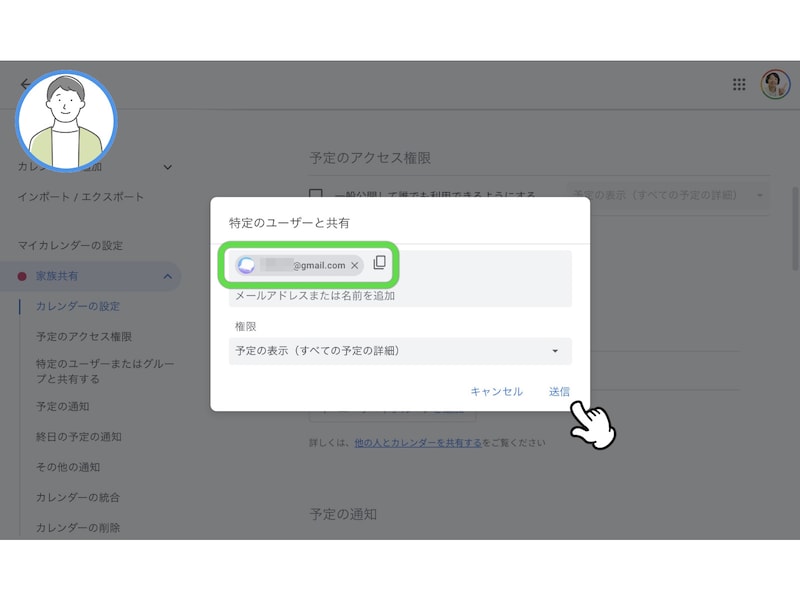
Task: Select 特定のユーザーまたはグループと共有する sidebar item
Action: coord(105,371)
